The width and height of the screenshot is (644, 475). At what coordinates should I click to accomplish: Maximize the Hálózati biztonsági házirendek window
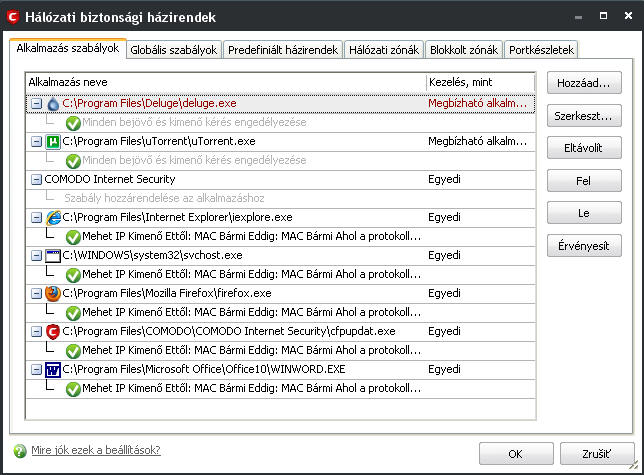pyautogui.click(x=603, y=16)
